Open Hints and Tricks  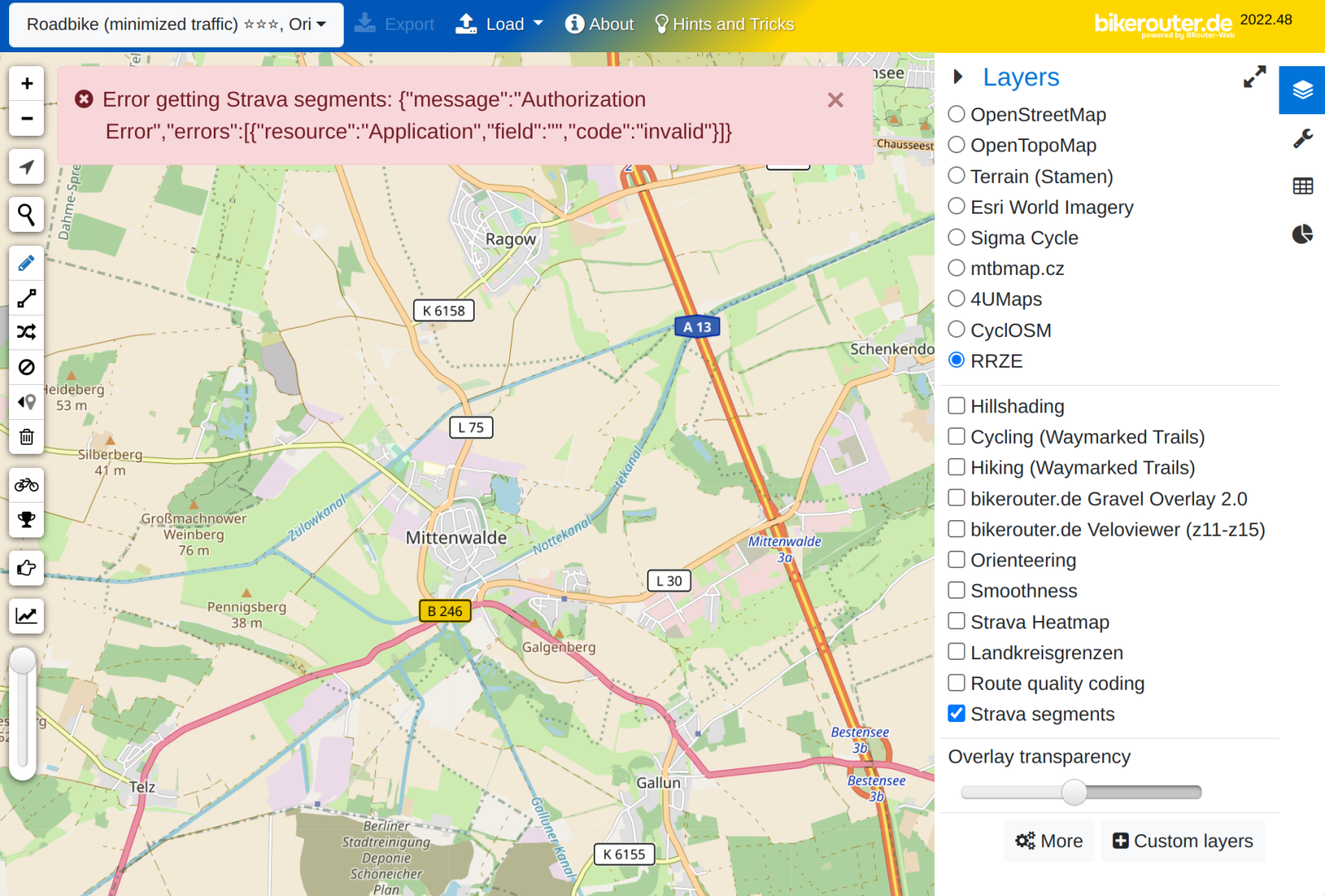[725, 25]
